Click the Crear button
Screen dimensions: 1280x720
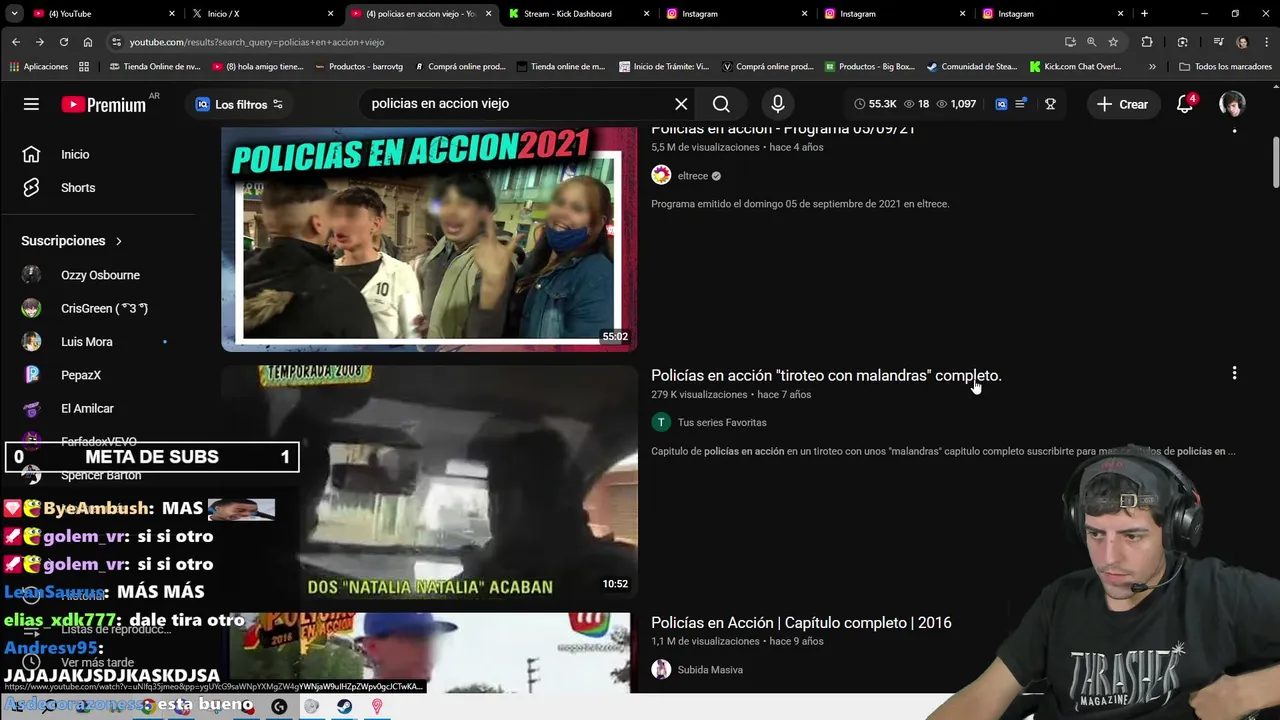click(1122, 104)
